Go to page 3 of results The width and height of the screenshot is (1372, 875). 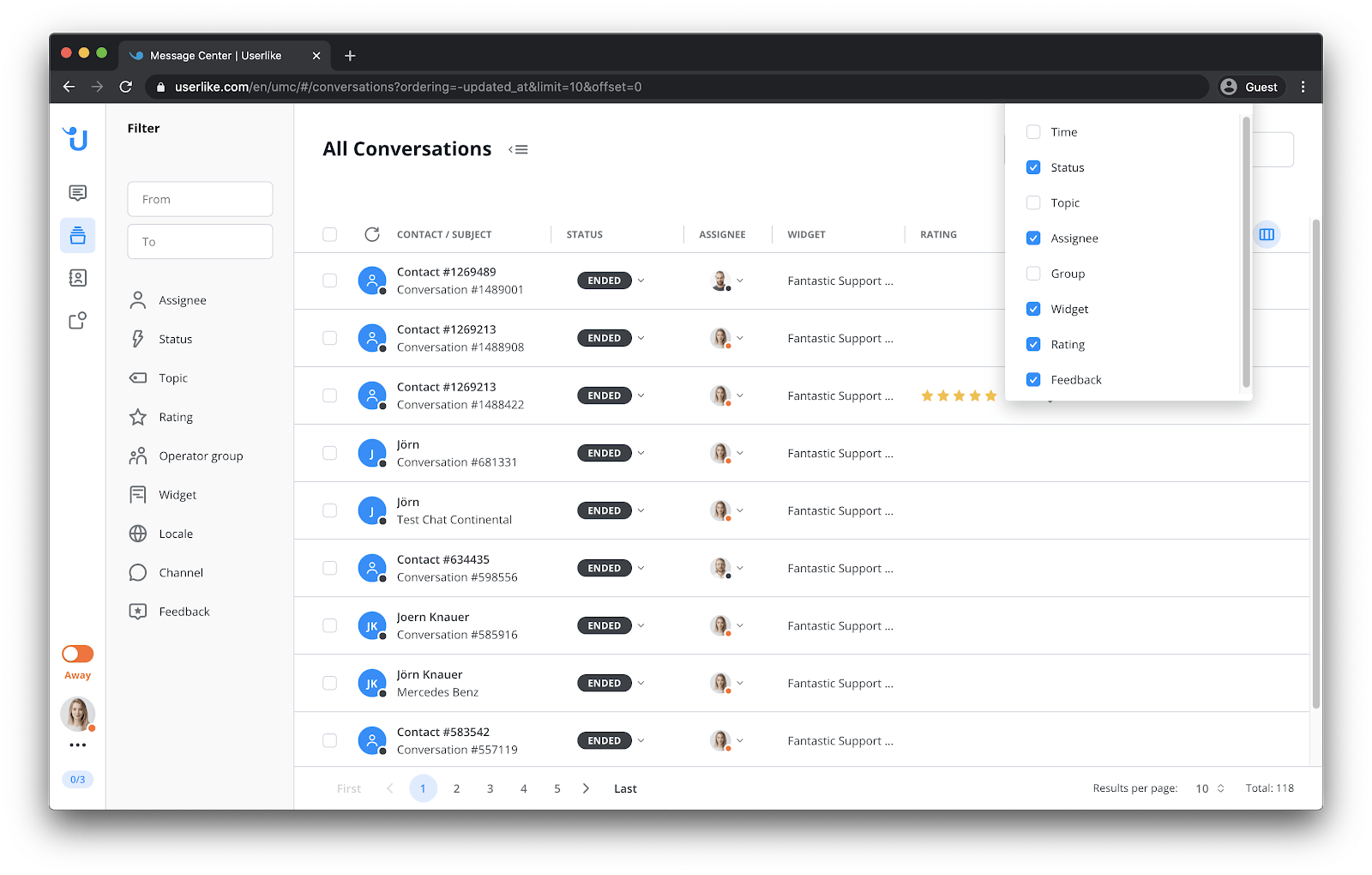pos(490,788)
